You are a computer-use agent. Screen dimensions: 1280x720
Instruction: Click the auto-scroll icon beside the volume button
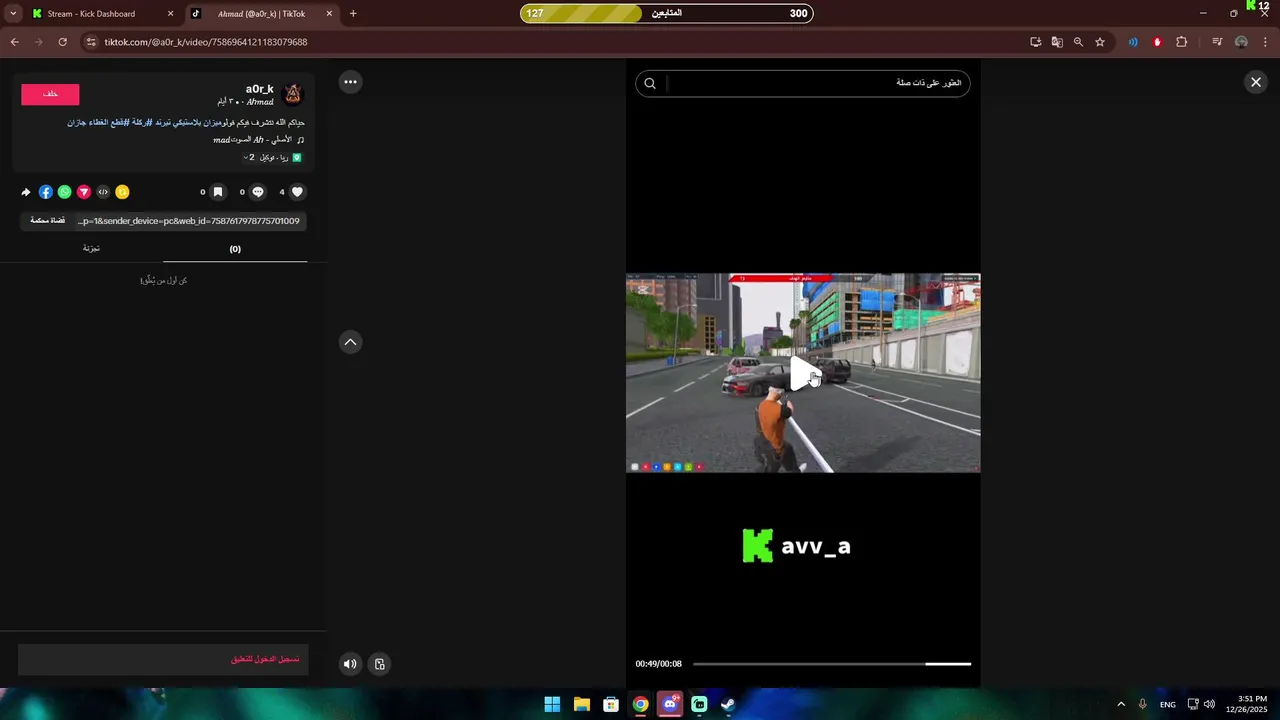pos(380,664)
